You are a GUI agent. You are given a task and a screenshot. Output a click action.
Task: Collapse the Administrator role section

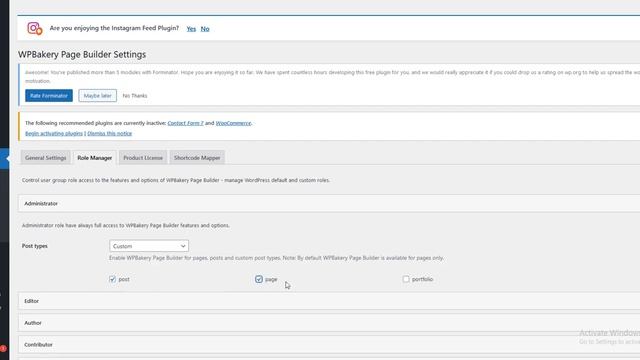click(x=329, y=203)
